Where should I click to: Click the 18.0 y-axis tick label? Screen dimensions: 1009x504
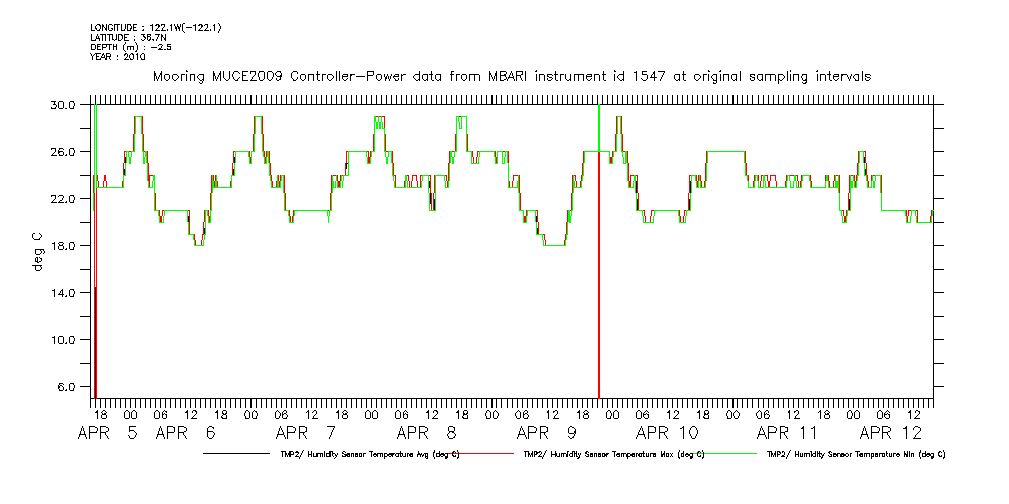[x=63, y=246]
